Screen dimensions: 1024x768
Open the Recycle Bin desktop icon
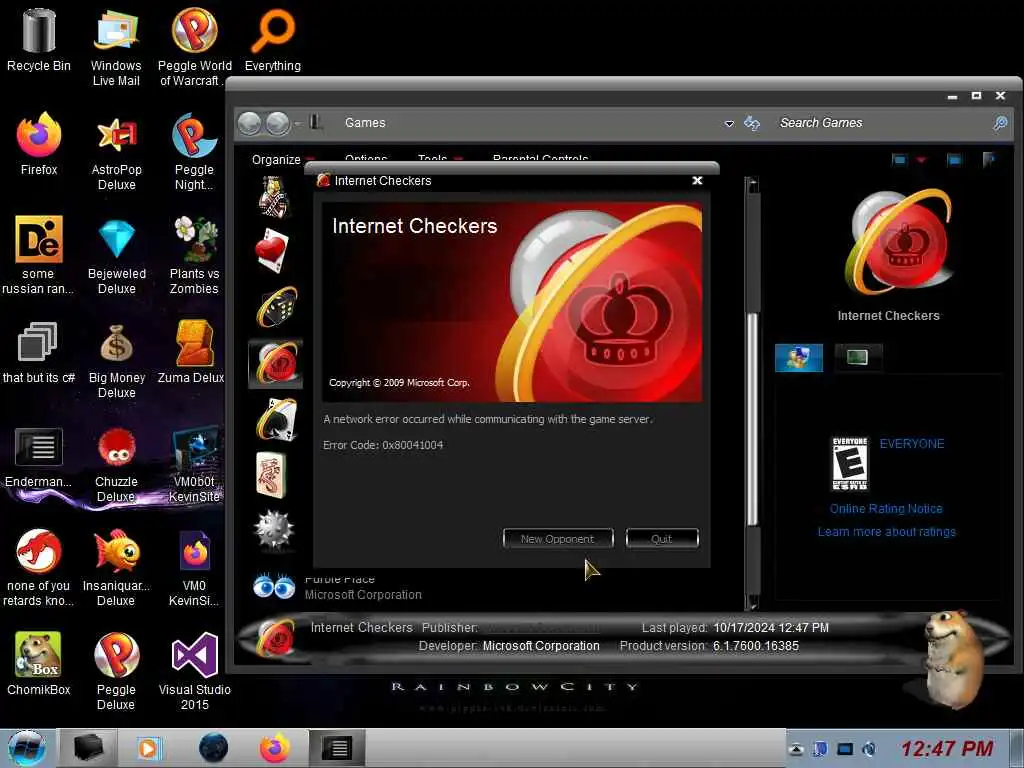click(x=39, y=40)
